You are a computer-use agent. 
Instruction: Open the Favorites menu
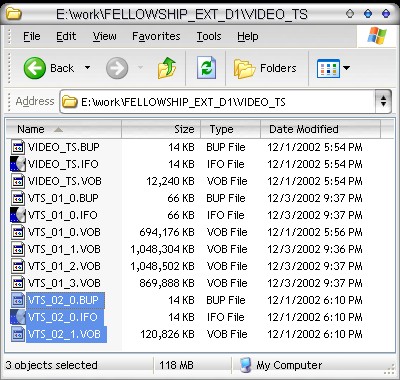point(156,36)
